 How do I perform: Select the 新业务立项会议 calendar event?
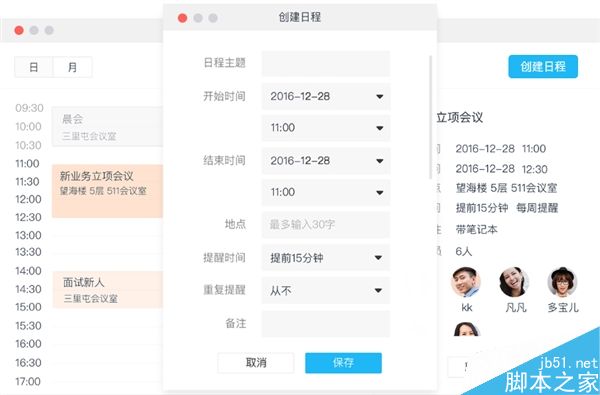point(108,191)
